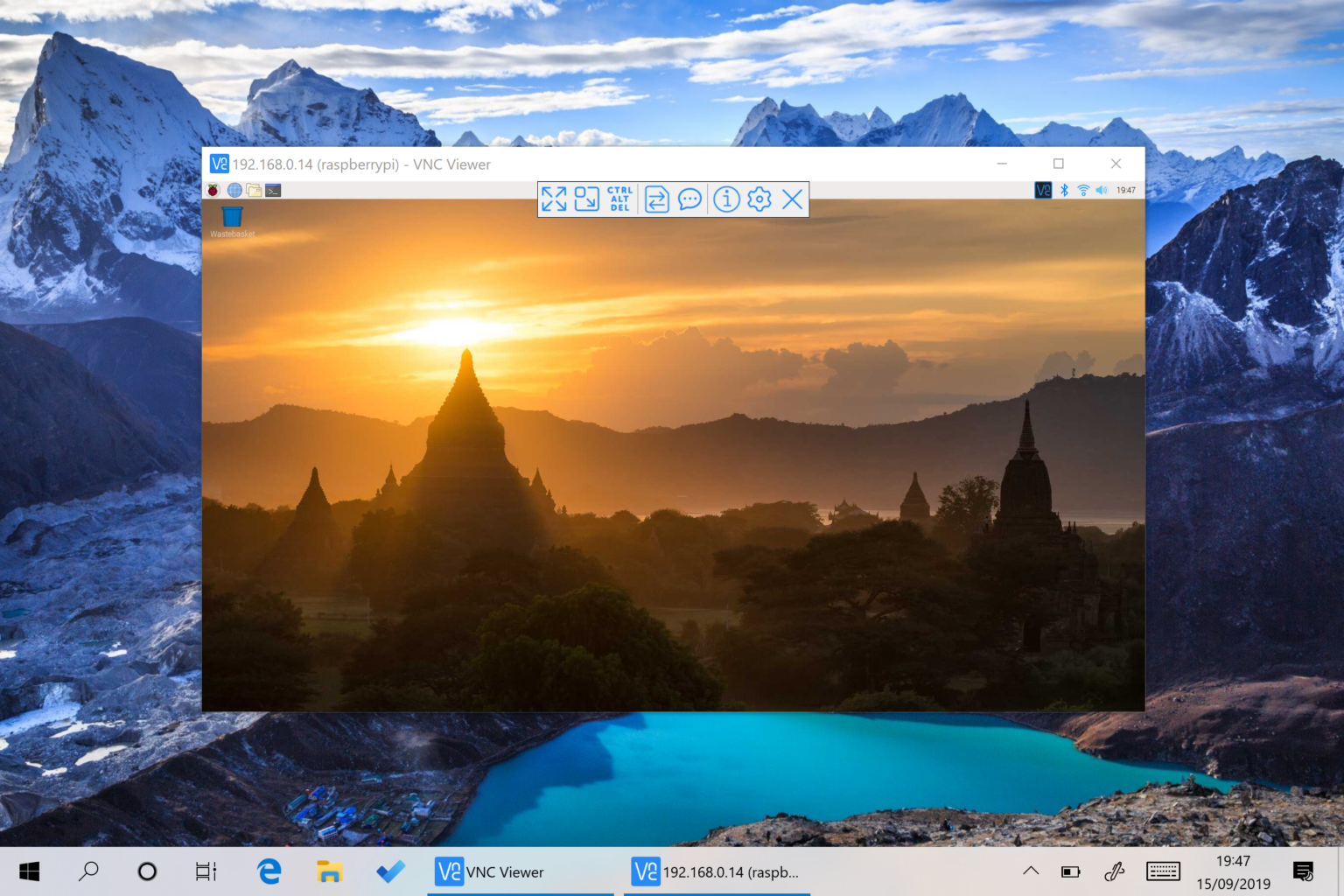The image size is (1344, 896).
Task: Switch to the 192.168.0.14 session window
Action: 716,871
